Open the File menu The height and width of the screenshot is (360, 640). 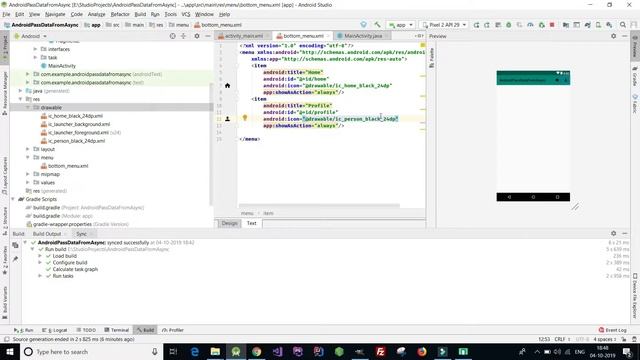click(6, 14)
